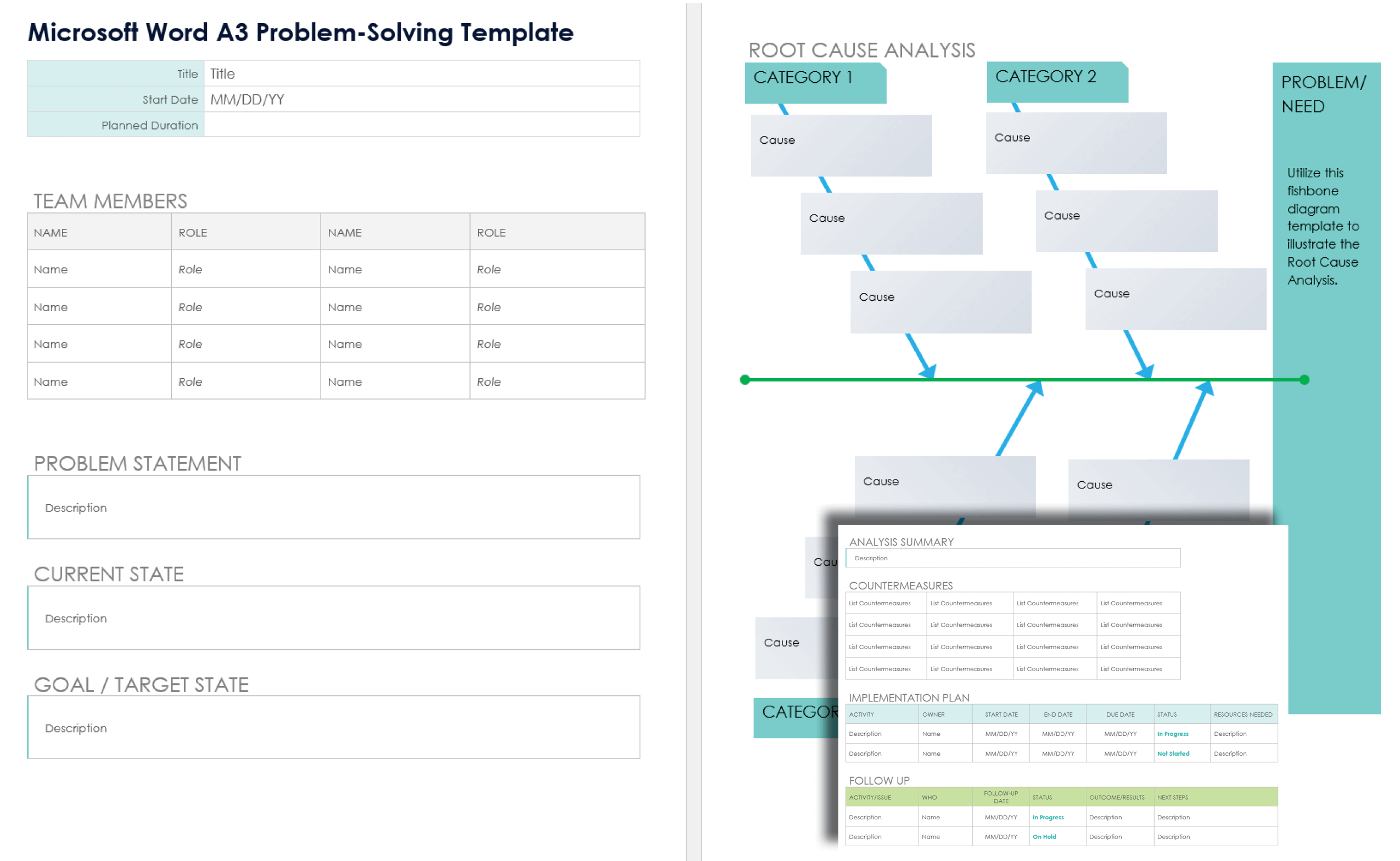
Task: Select the 'CURRENT STATE' heading
Action: (109, 574)
